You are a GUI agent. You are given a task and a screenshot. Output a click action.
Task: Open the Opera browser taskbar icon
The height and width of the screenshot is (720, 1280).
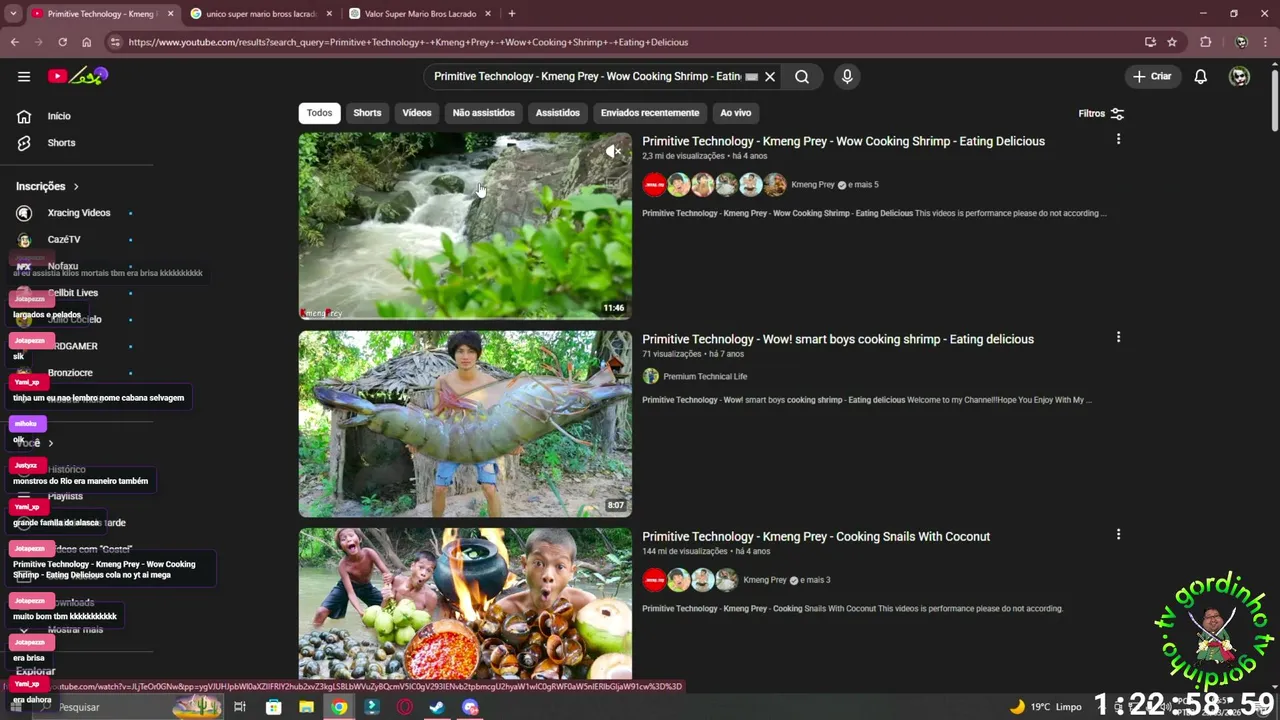[405, 707]
